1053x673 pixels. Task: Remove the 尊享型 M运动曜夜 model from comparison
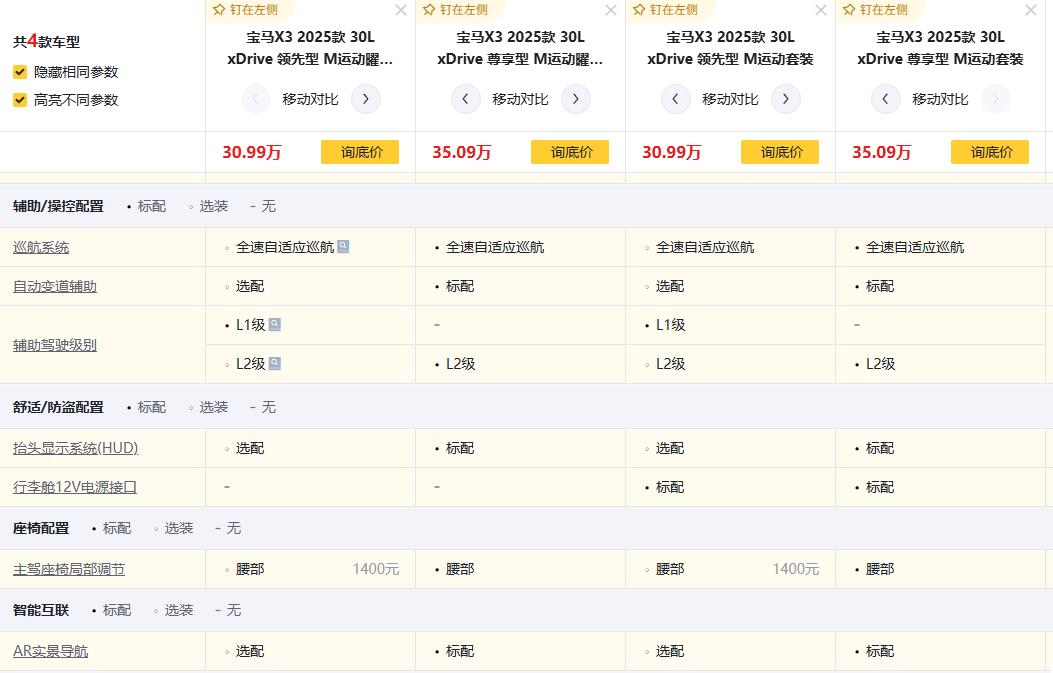tap(611, 10)
